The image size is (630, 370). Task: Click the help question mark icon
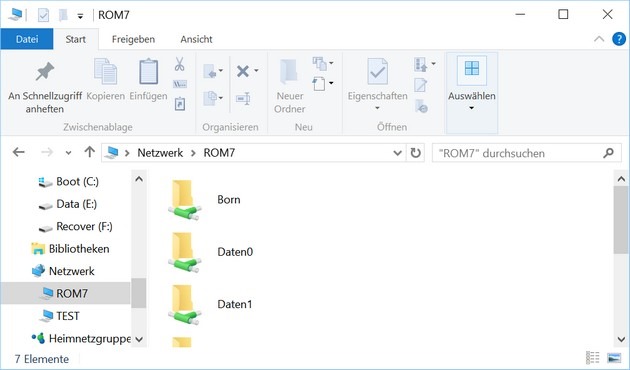pos(619,39)
